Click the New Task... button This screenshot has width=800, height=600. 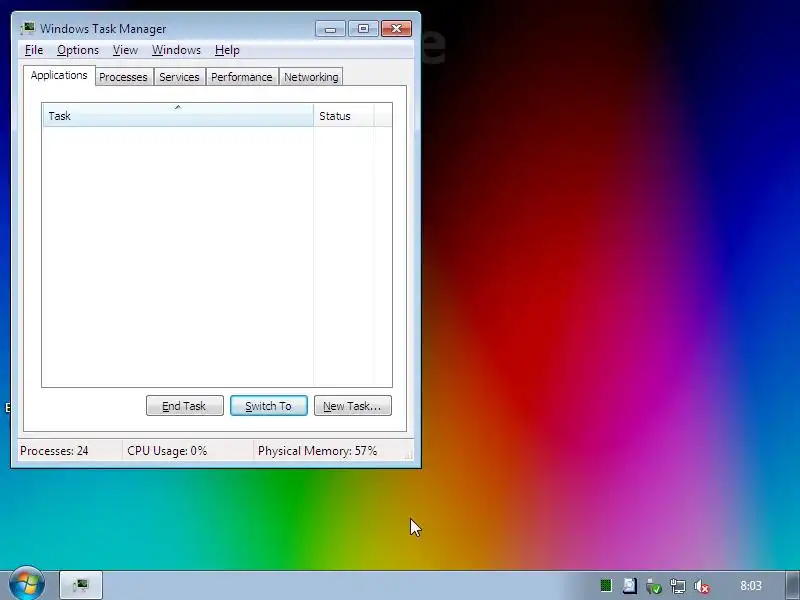tap(353, 406)
